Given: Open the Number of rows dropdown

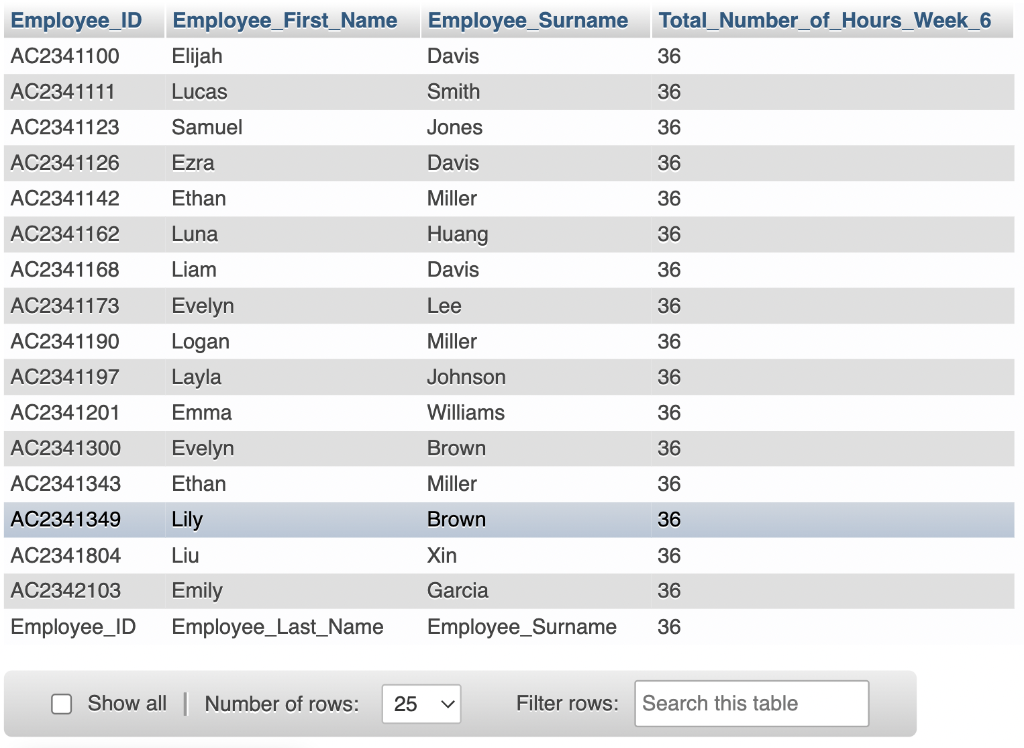Looking at the screenshot, I should coord(421,704).
